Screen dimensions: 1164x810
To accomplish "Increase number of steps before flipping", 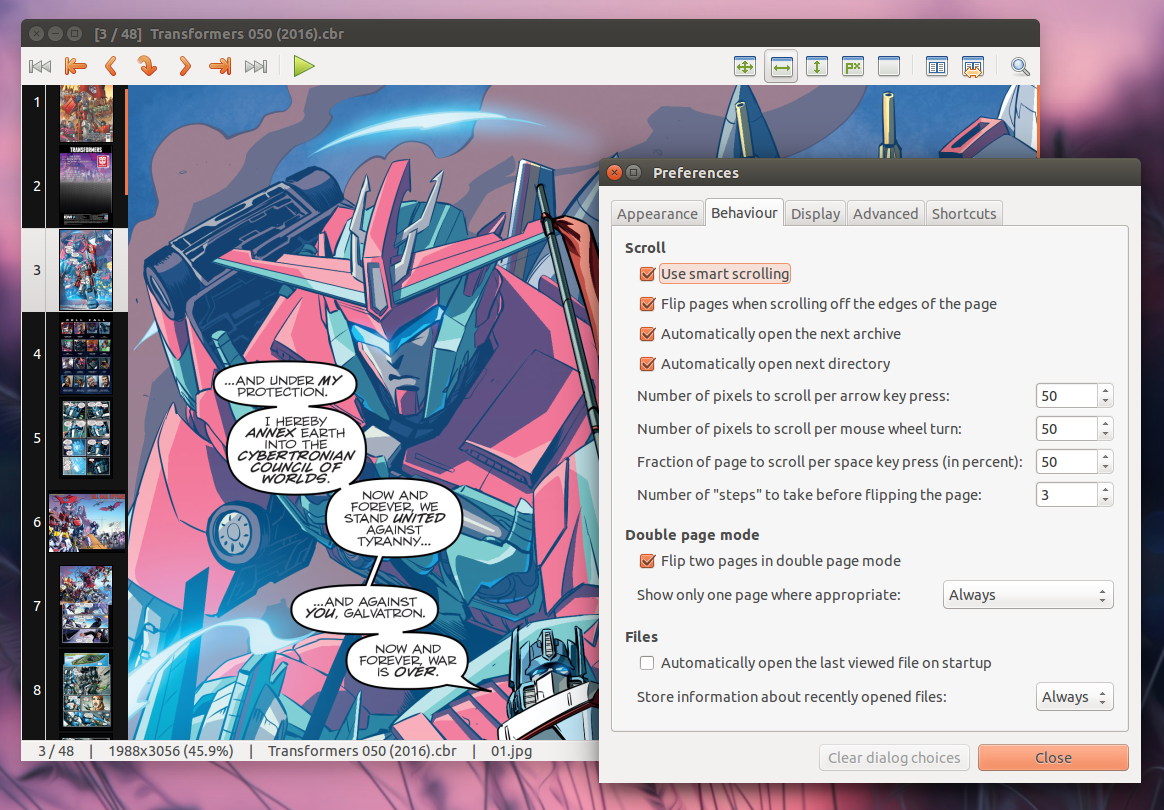I will click(1105, 489).
